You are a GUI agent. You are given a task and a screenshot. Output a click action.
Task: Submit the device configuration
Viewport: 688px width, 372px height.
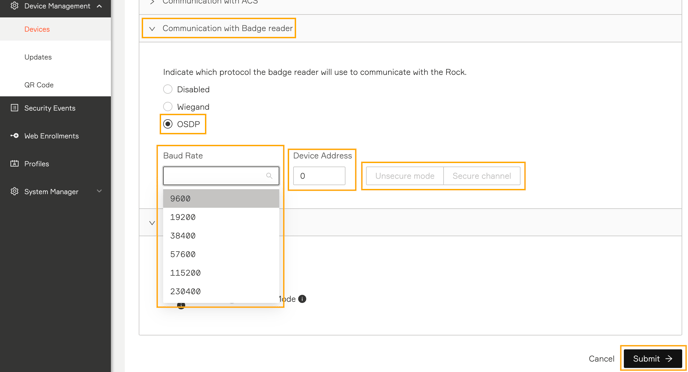pyautogui.click(x=653, y=359)
